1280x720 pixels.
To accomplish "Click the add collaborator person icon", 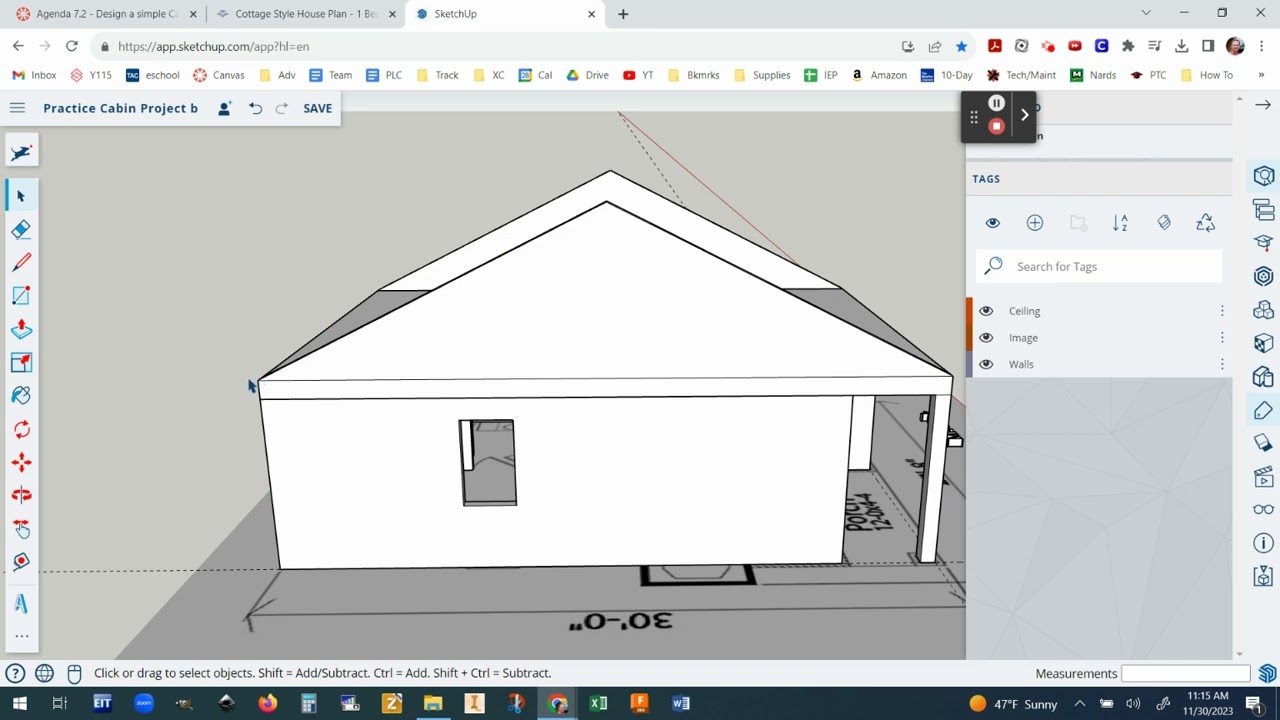I will (224, 108).
